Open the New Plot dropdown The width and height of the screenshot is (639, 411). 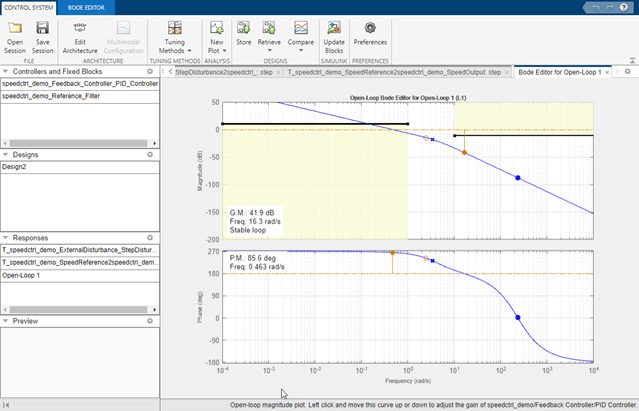coord(216,36)
